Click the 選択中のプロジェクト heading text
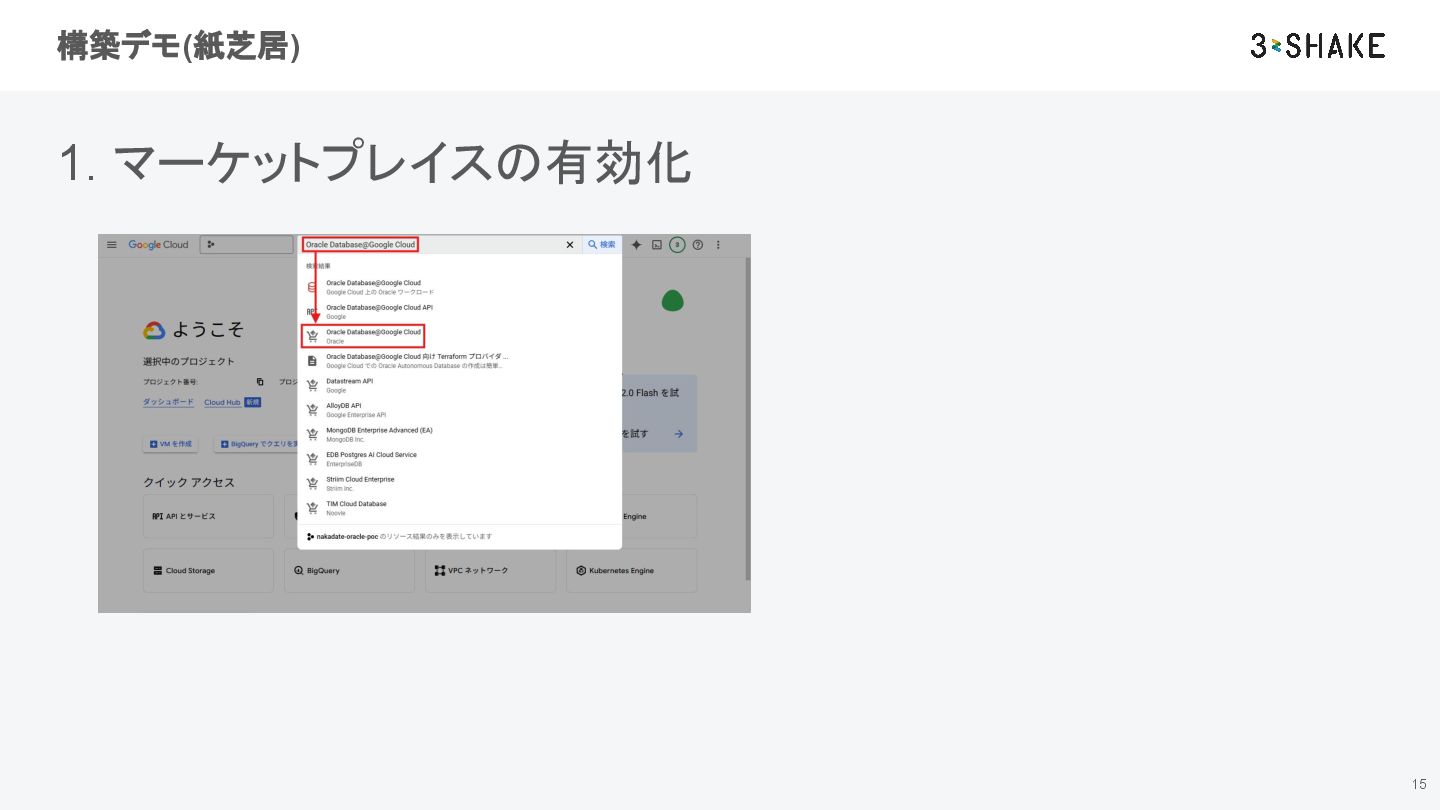1440x810 pixels. click(189, 361)
